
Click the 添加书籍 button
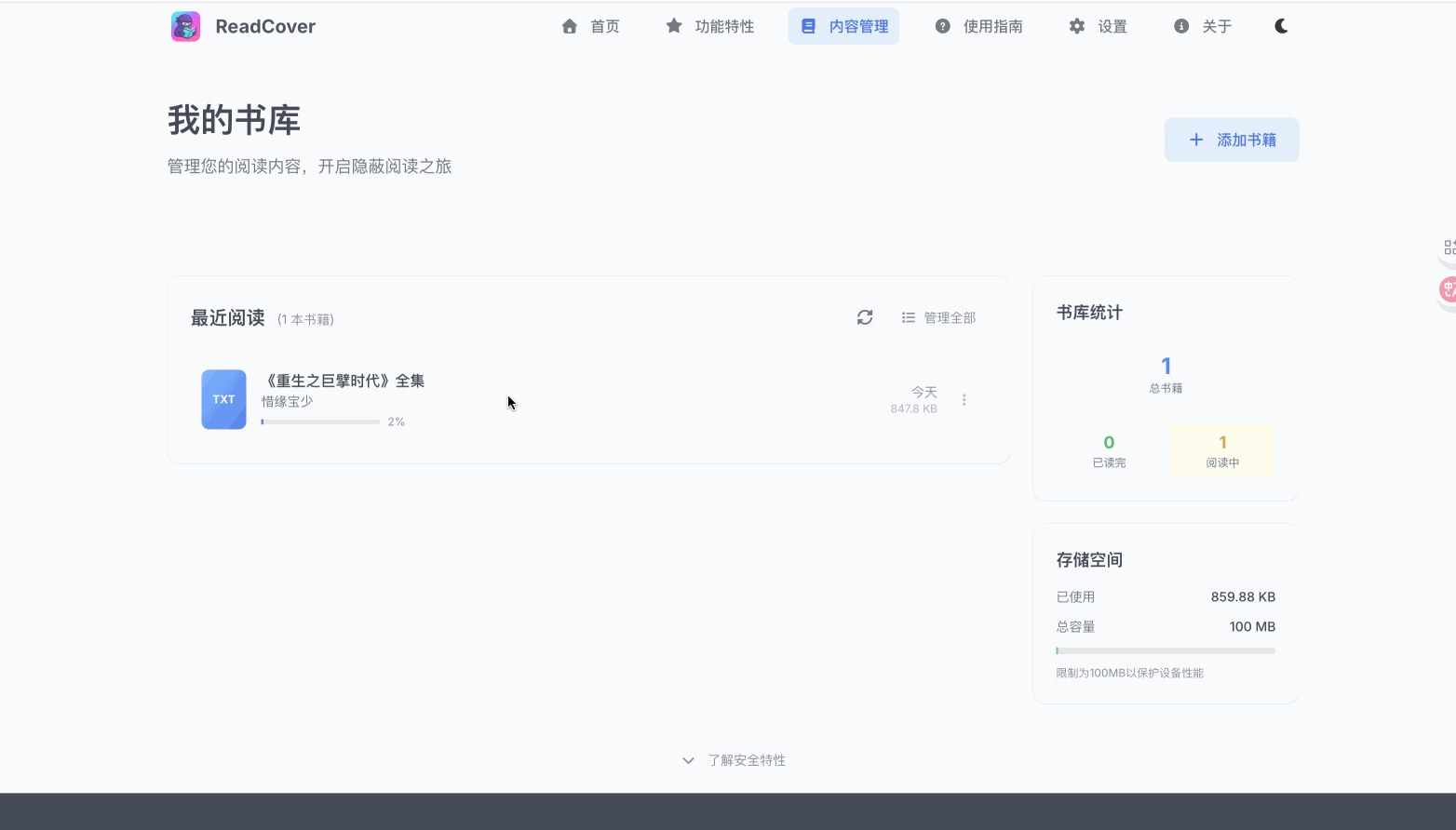tap(1231, 139)
